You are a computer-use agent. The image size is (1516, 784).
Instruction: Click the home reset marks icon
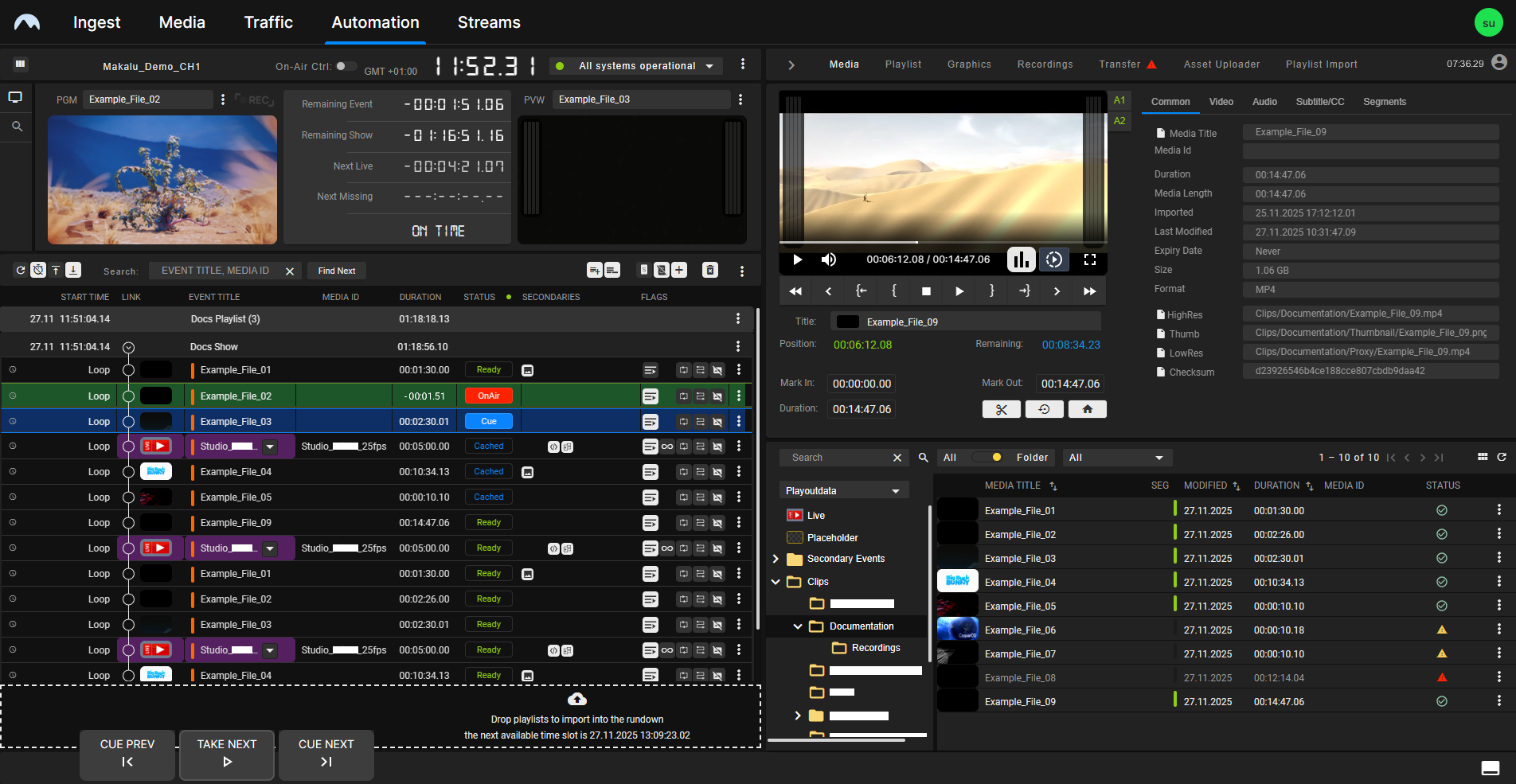(1087, 409)
